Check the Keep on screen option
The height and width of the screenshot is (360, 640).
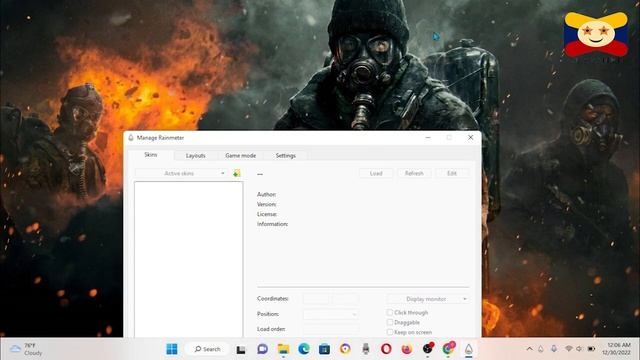coord(390,332)
